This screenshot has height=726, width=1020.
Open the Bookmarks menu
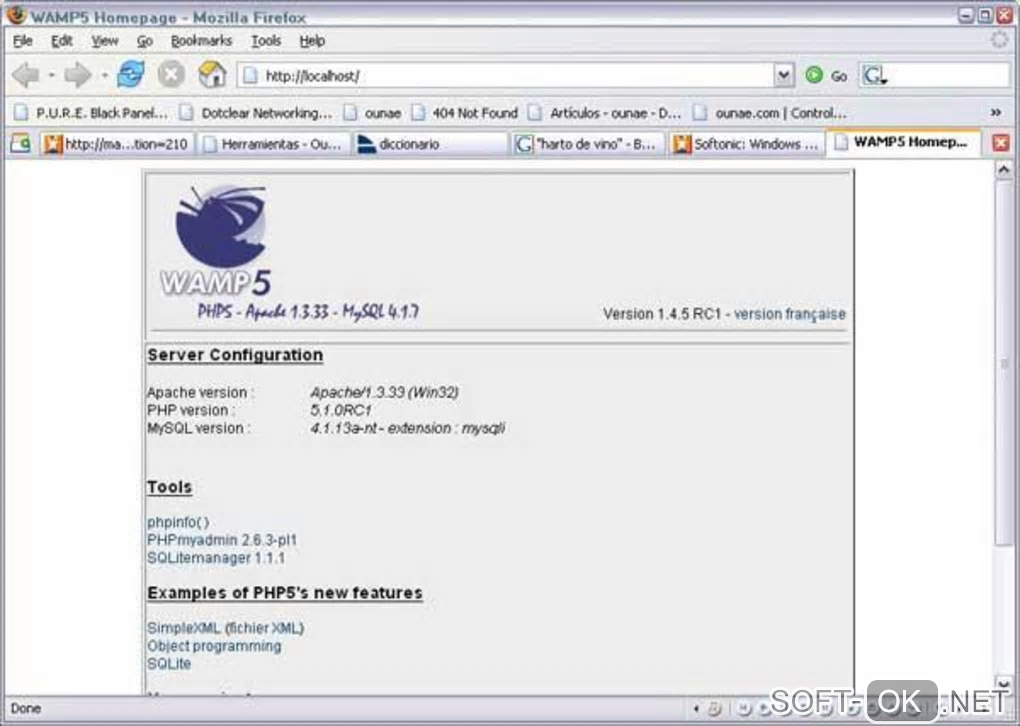tap(201, 40)
